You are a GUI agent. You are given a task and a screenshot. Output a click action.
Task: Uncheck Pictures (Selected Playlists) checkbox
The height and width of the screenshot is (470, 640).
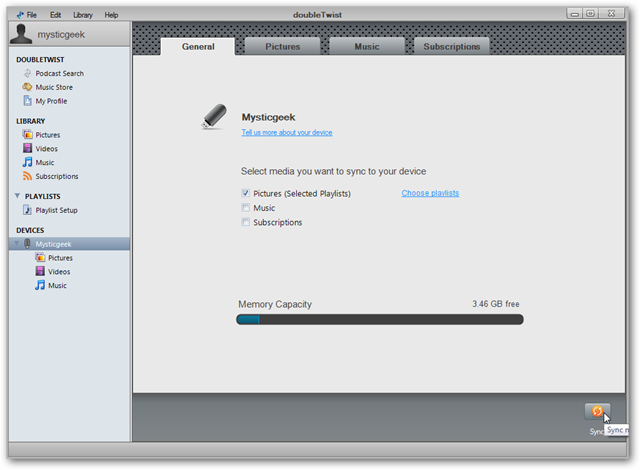(245, 193)
